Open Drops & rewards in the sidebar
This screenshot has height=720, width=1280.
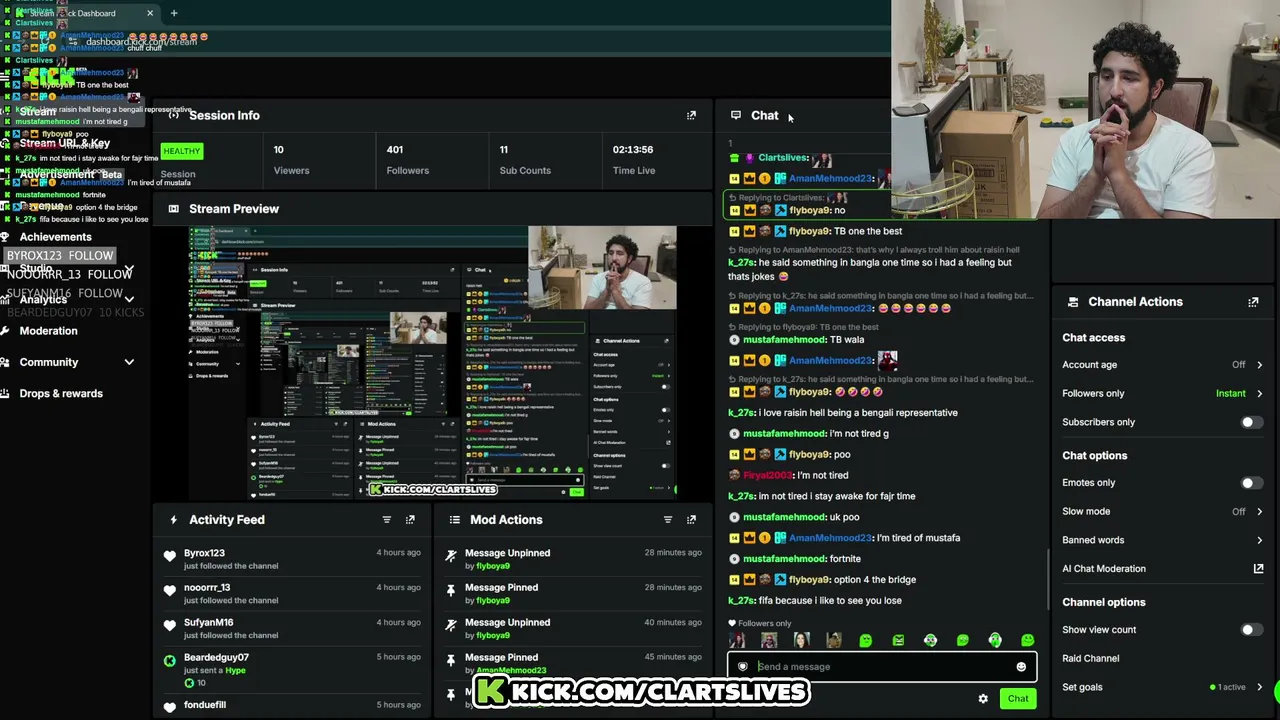[x=61, y=394]
